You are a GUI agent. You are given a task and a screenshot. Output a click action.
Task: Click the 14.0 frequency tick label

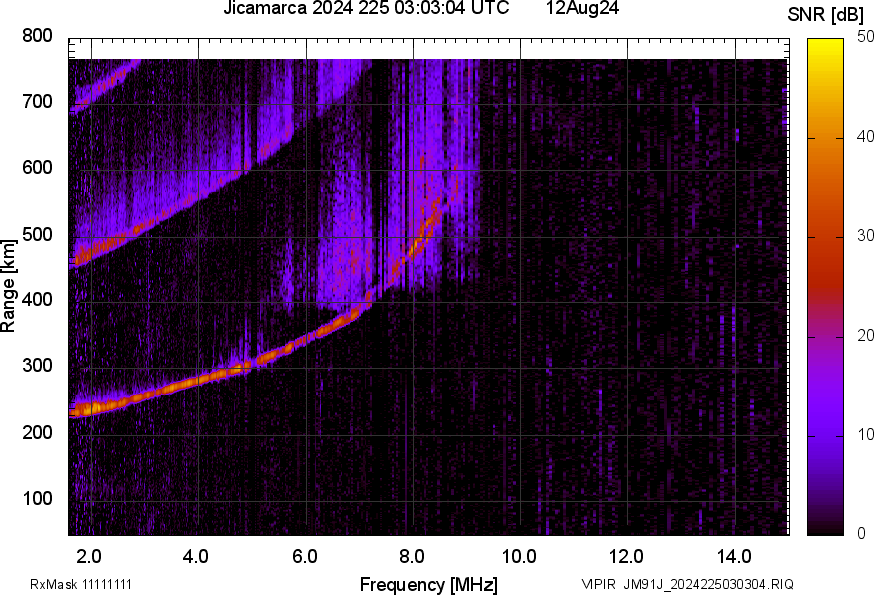(734, 556)
